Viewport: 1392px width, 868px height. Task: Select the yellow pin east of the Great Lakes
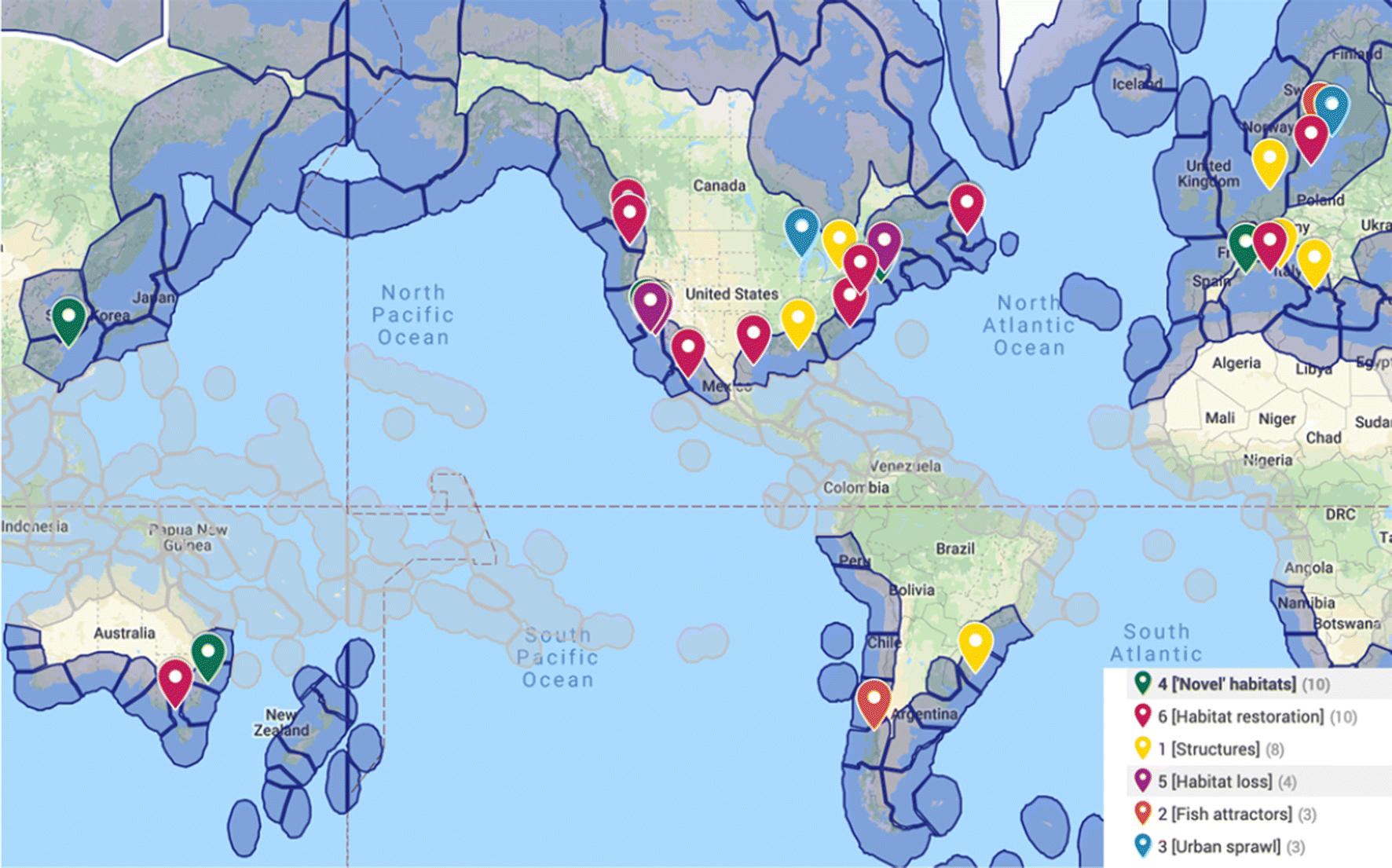click(x=839, y=242)
